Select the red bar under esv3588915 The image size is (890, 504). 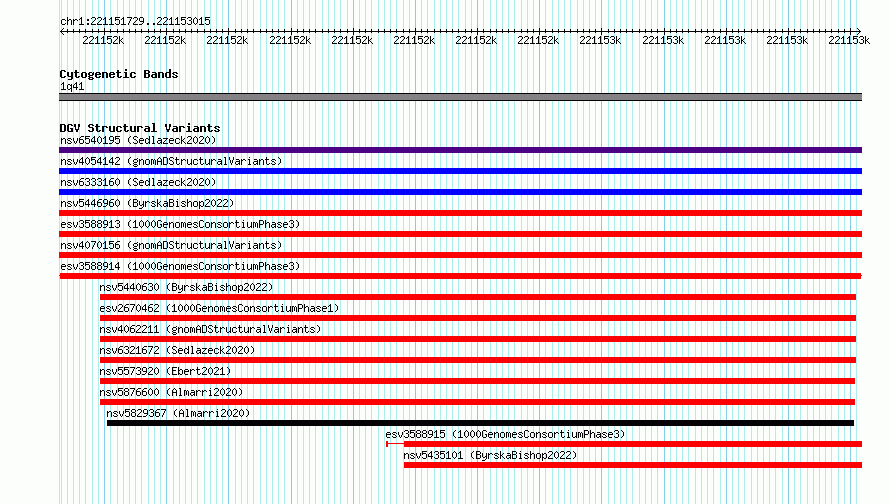(x=624, y=444)
